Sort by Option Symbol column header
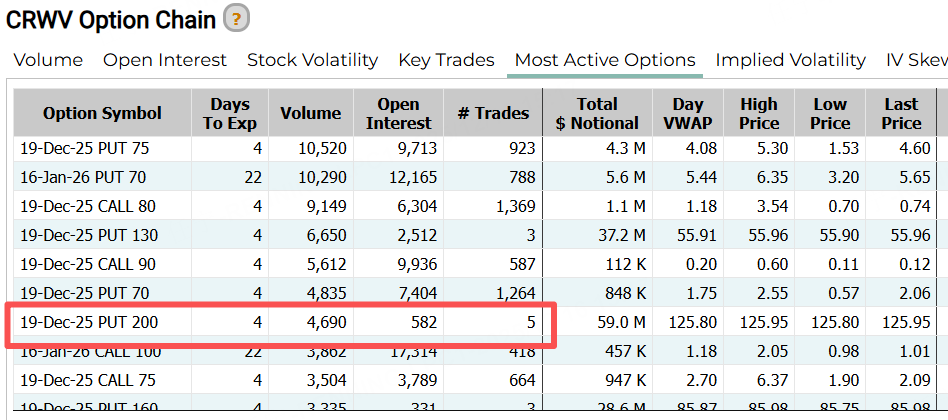Screen dimensions: 948x420 [x=102, y=113]
